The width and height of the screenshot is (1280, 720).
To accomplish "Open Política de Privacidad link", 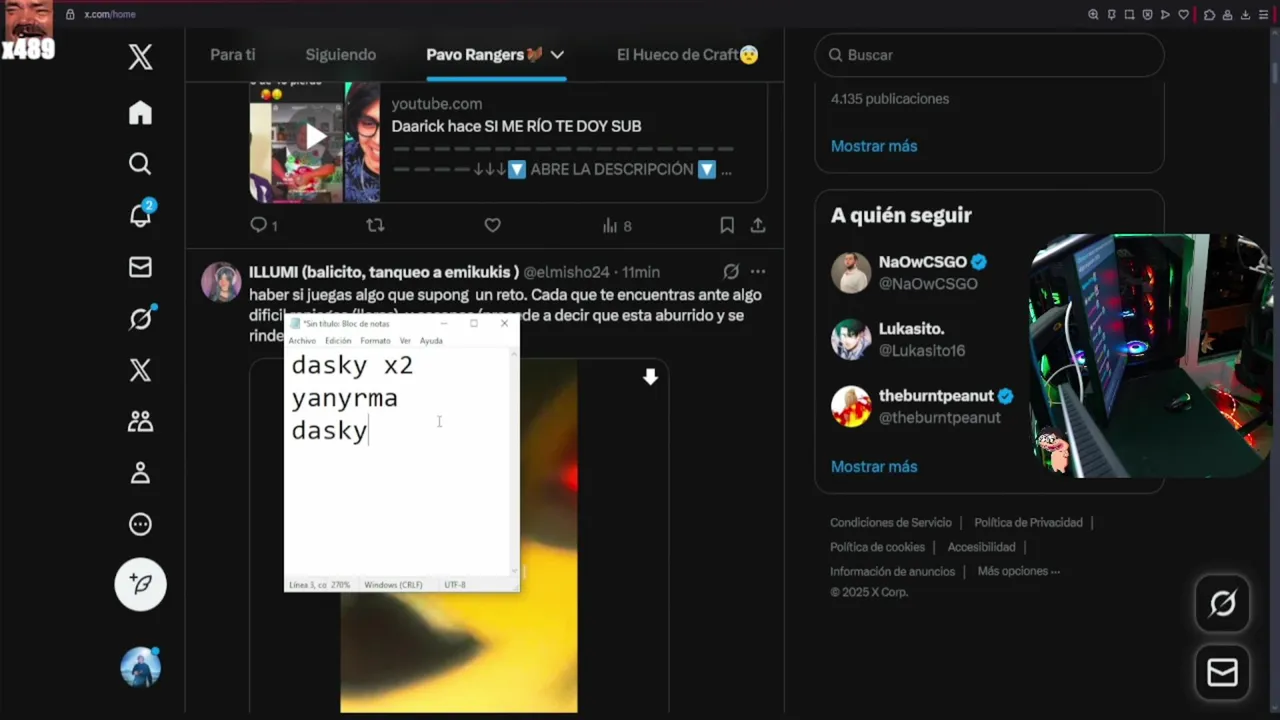I will coord(1029,523).
